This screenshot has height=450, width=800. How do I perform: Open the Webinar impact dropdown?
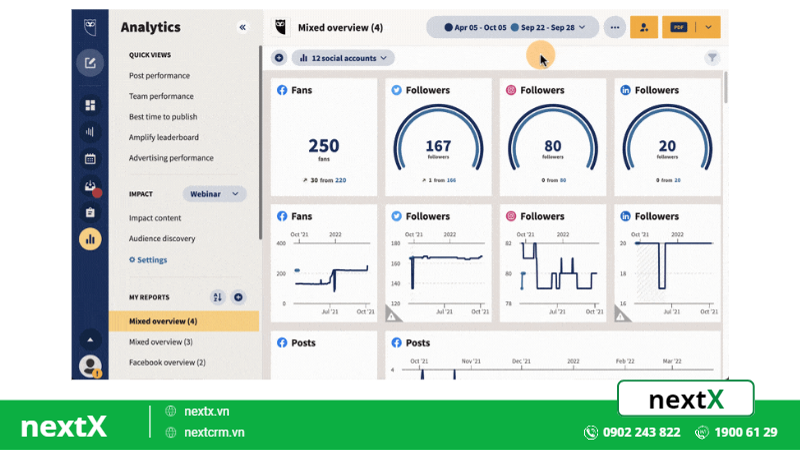(x=214, y=193)
